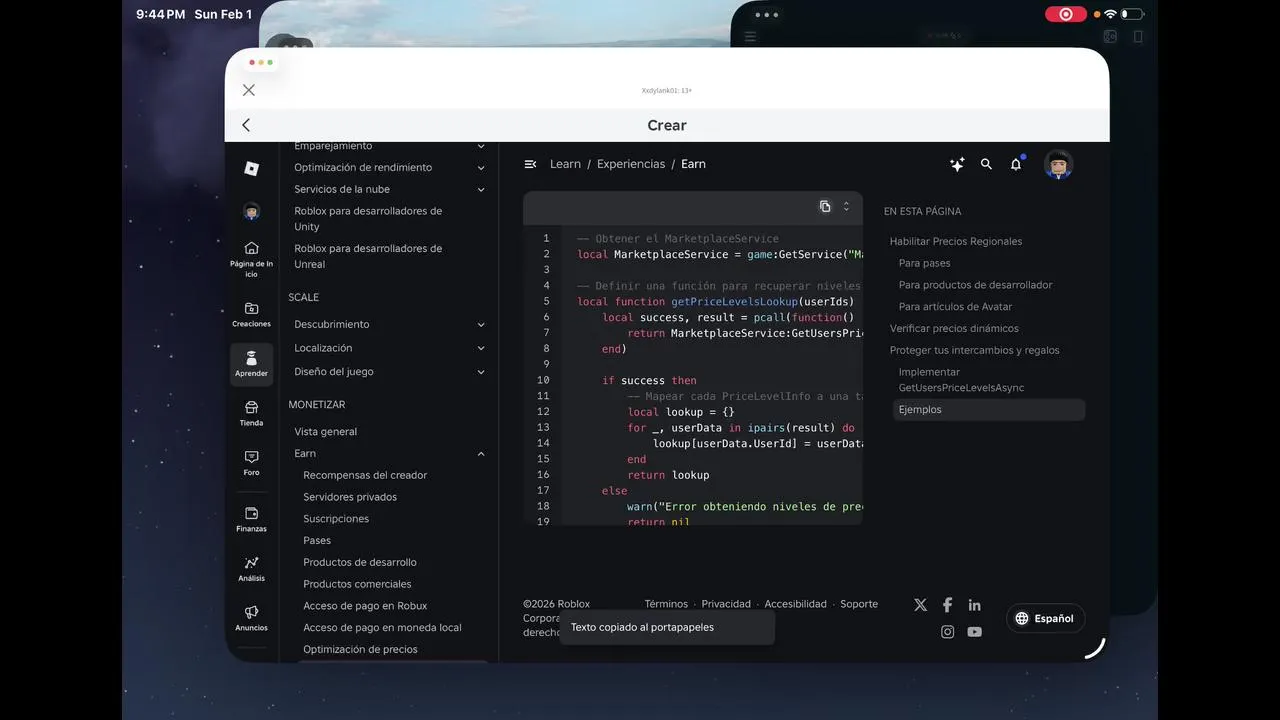Open Anuncios in the sidebar
Screen dimensions: 1280x720
[251, 618]
